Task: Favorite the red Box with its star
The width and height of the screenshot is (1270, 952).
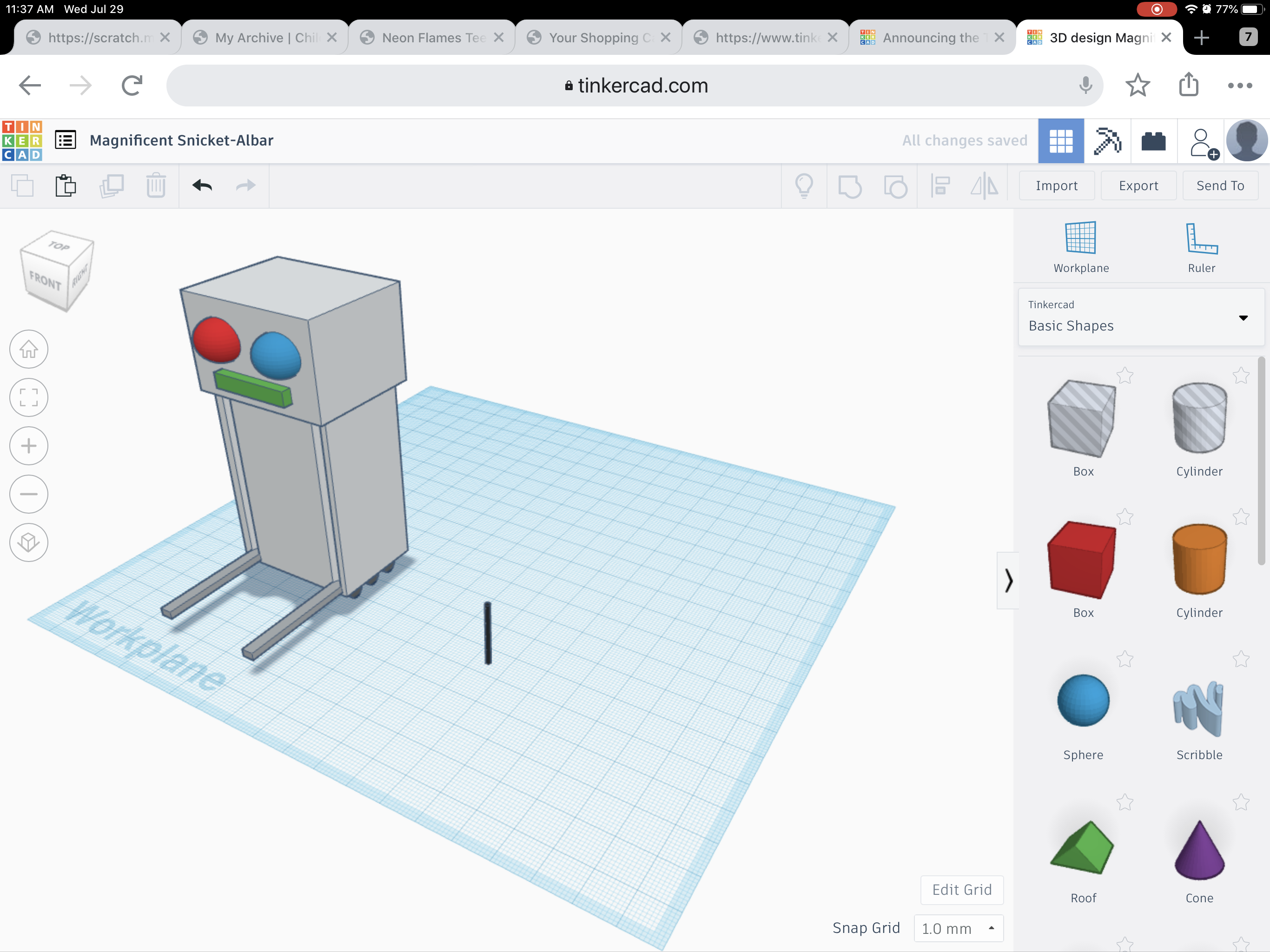Action: coord(1125,517)
